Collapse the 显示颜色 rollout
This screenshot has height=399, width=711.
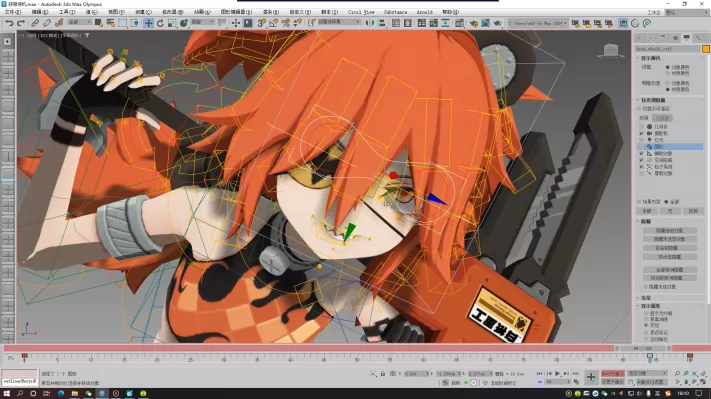coord(651,58)
